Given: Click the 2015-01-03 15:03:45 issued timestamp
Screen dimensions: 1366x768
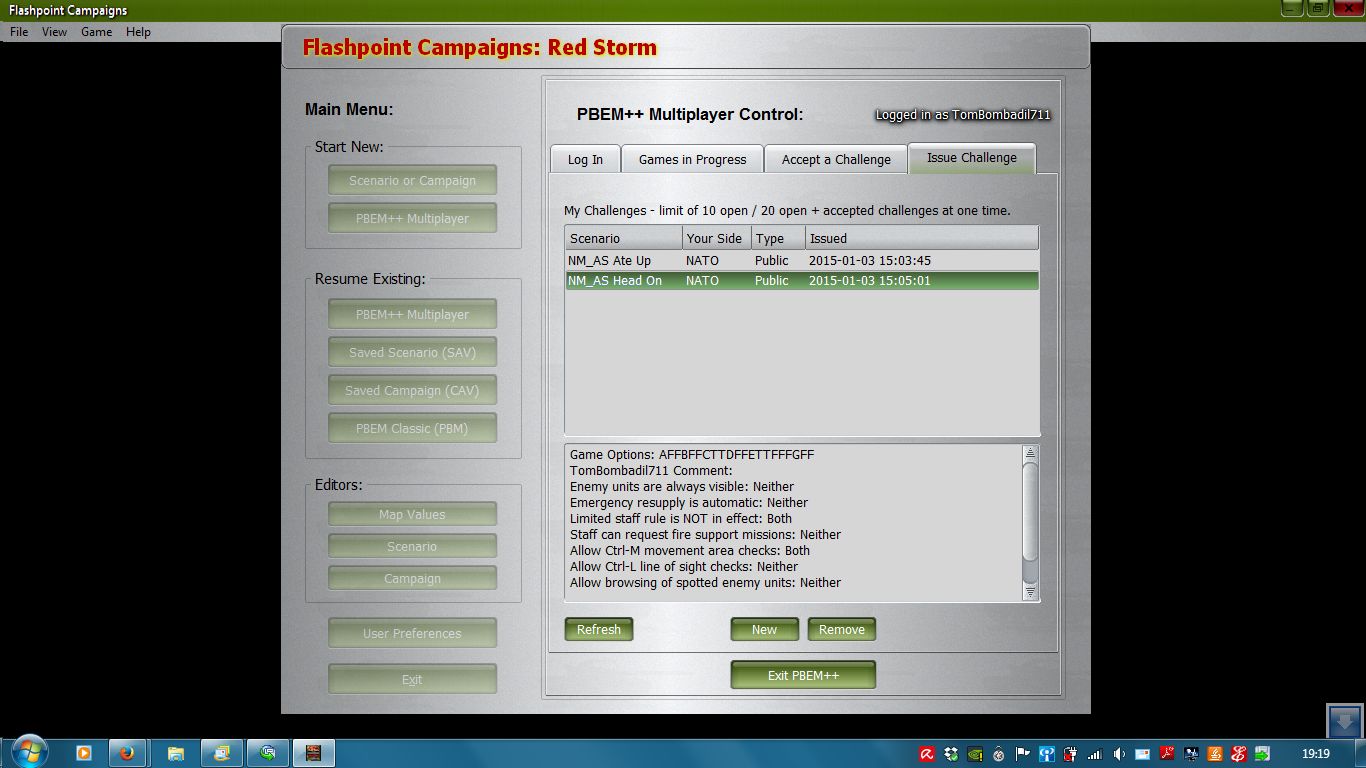Looking at the screenshot, I should [870, 260].
